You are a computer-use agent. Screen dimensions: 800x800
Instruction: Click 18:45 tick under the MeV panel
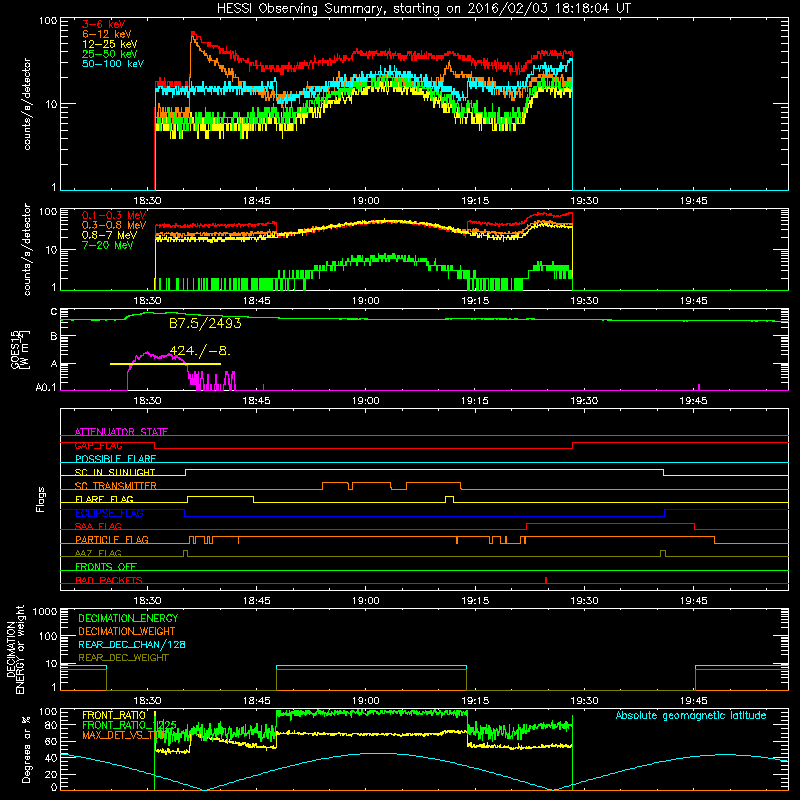point(256,301)
